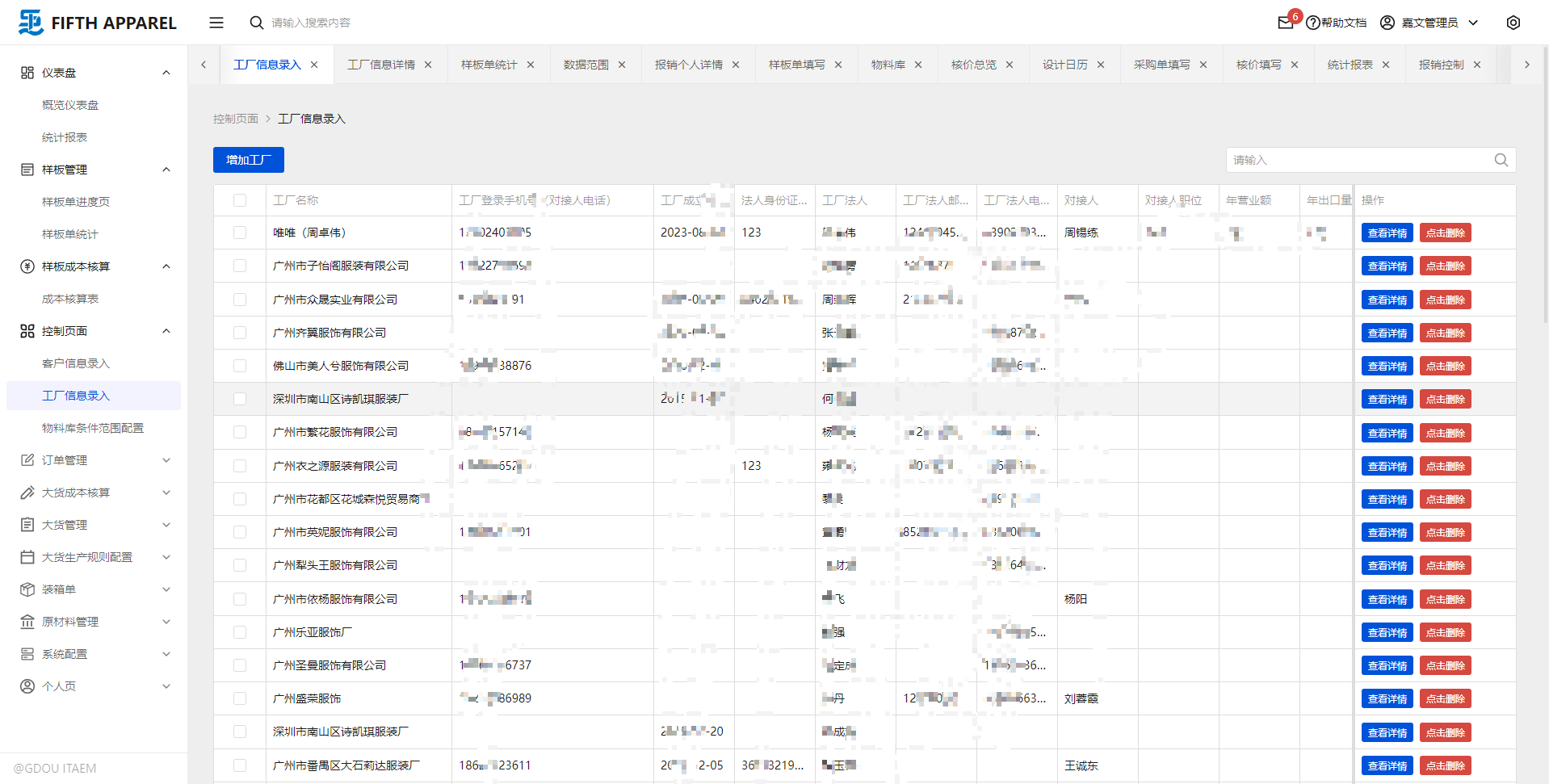Collapse the 仪表盘 menu section
This screenshot has height=784, width=1549.
(166, 73)
